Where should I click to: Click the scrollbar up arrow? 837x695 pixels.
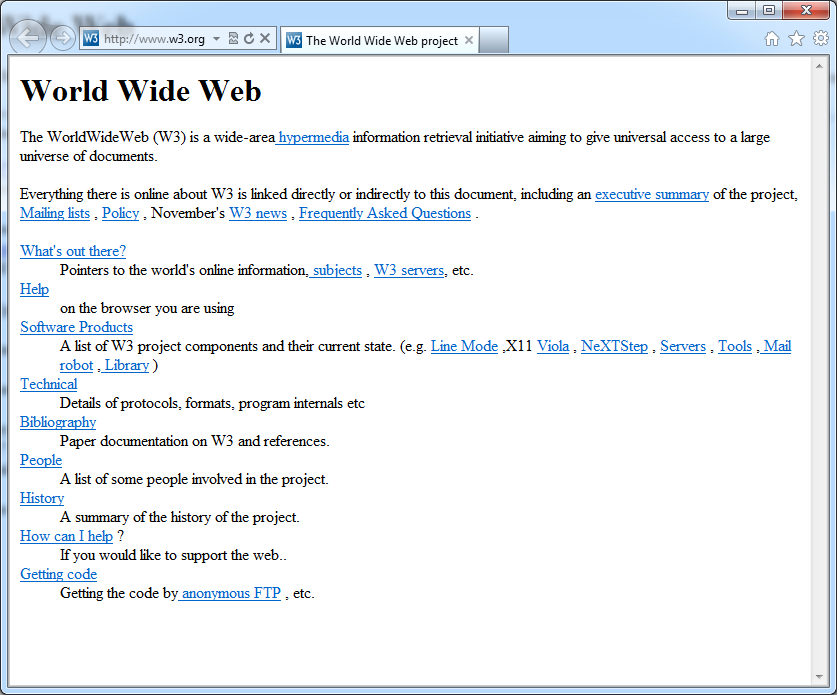click(x=820, y=66)
